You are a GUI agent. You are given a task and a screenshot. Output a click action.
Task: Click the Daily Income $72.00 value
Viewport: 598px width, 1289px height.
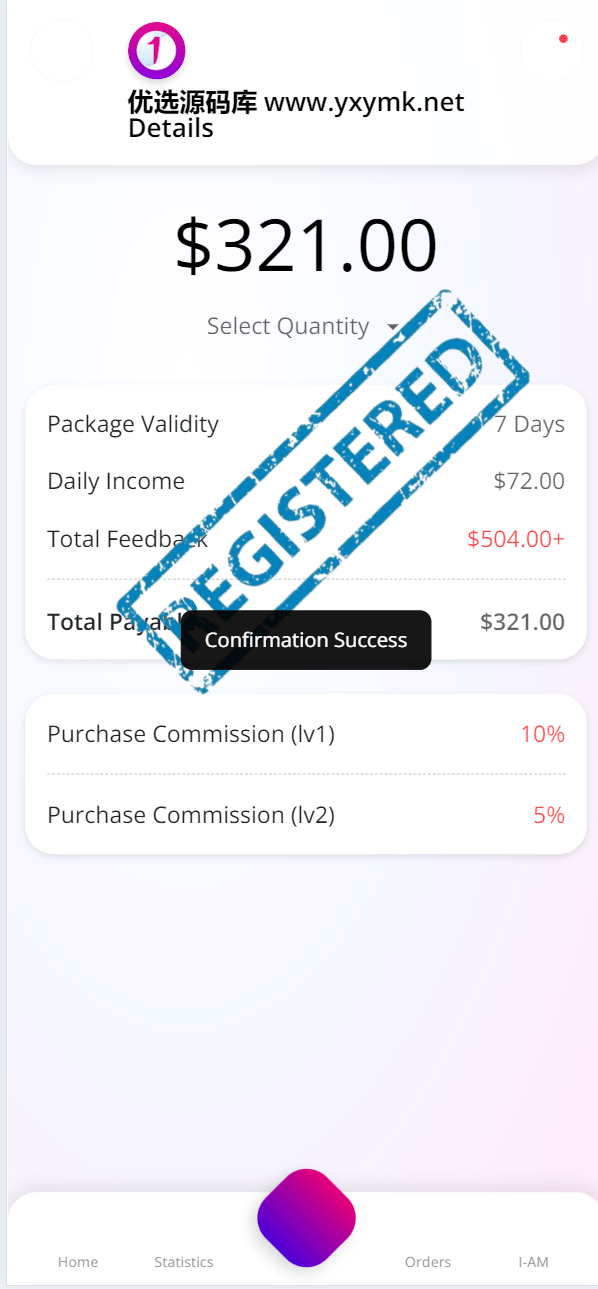(529, 481)
